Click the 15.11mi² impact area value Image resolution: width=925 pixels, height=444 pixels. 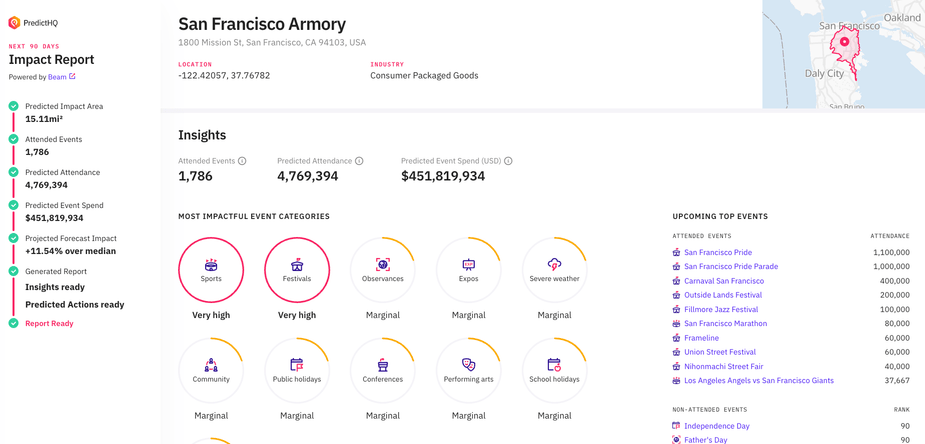(x=44, y=119)
